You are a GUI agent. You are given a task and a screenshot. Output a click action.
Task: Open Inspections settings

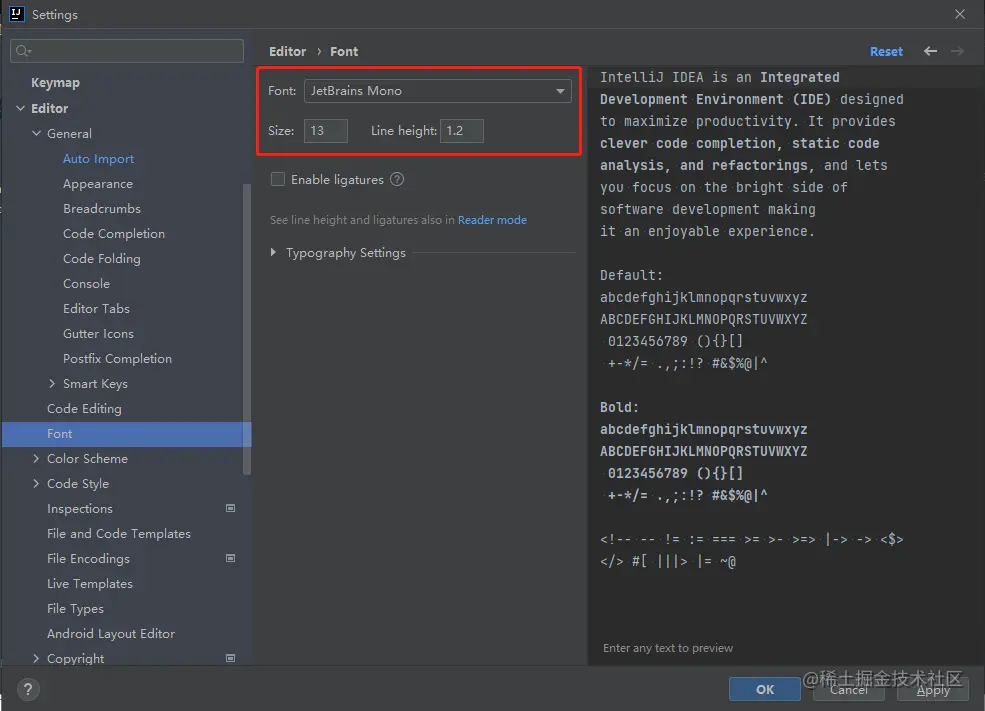[80, 509]
